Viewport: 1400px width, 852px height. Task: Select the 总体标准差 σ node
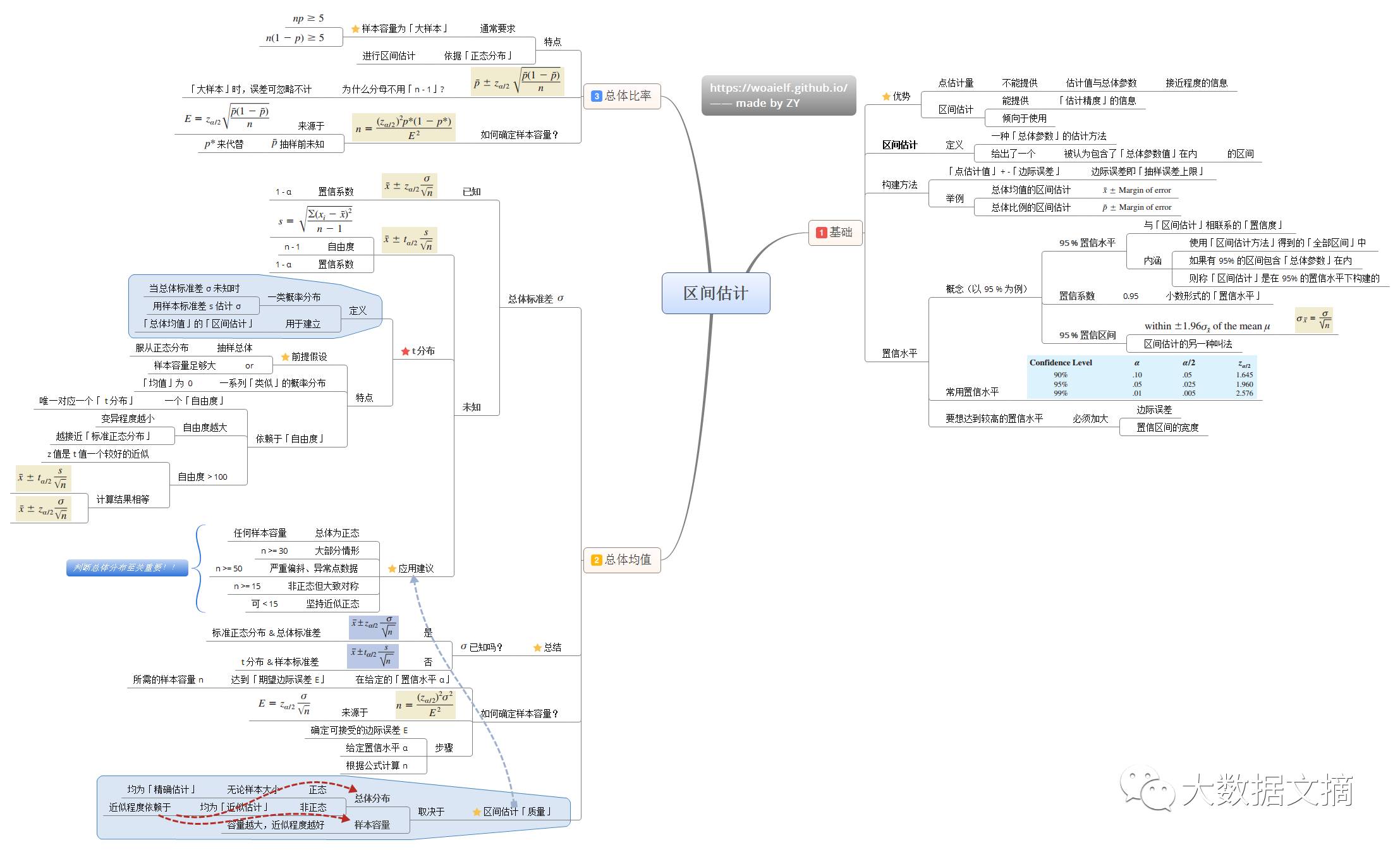(535, 299)
